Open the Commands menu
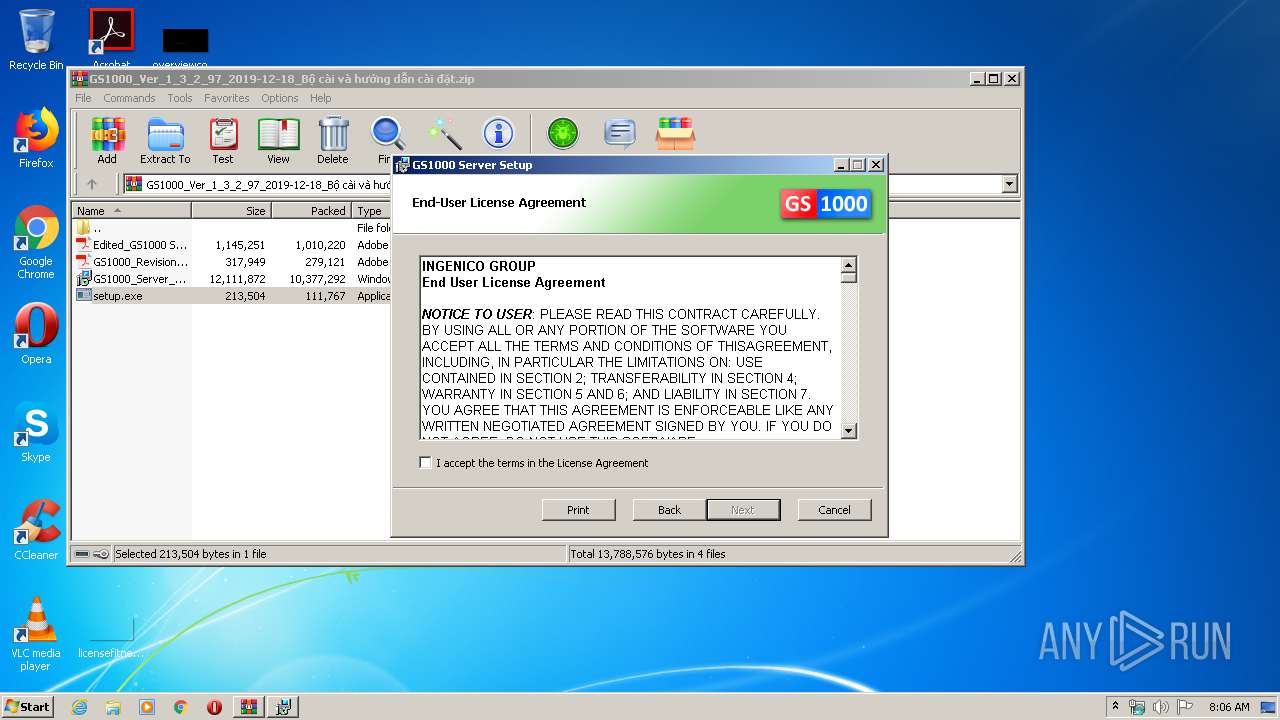 tap(129, 98)
